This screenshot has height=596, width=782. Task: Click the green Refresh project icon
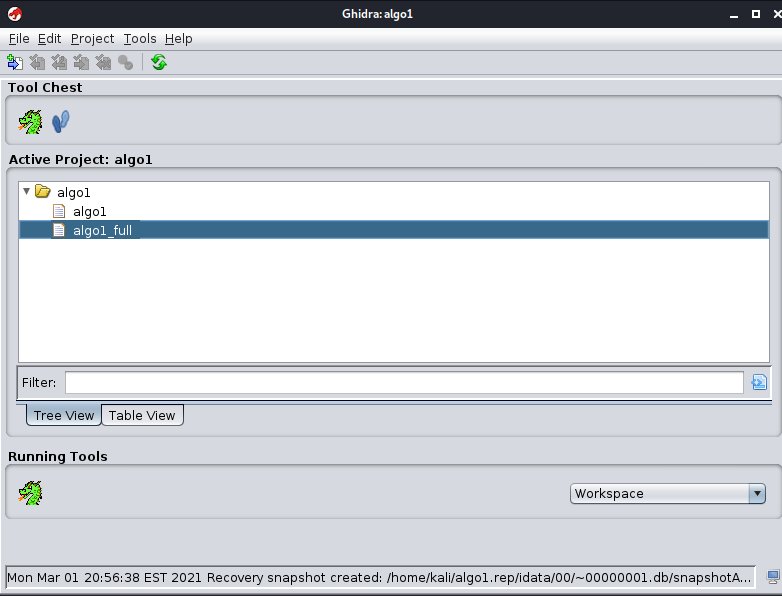tap(159, 62)
